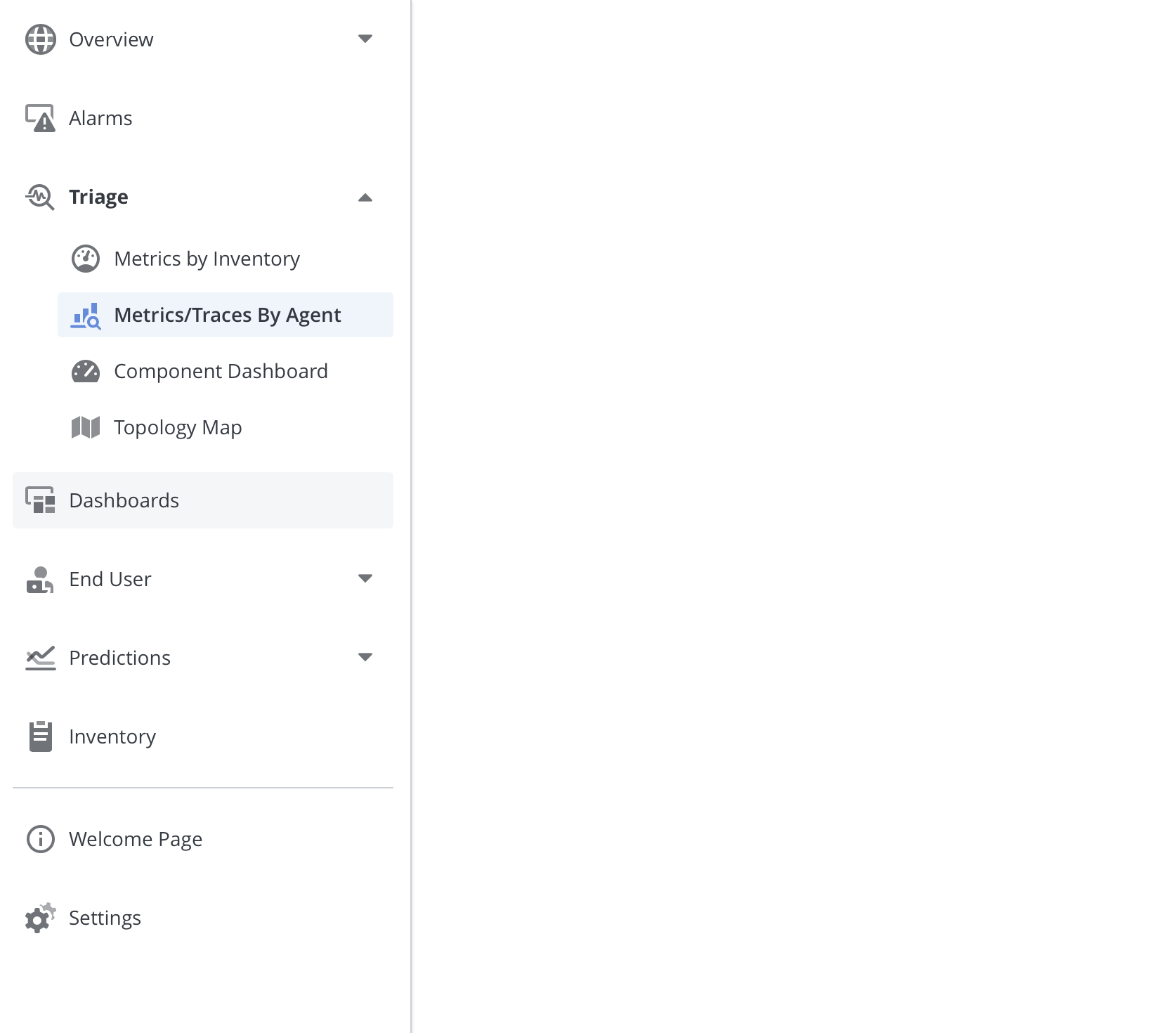Viewport: 1176px width, 1033px height.
Task: Expand the Predictions section
Action: [x=366, y=658]
